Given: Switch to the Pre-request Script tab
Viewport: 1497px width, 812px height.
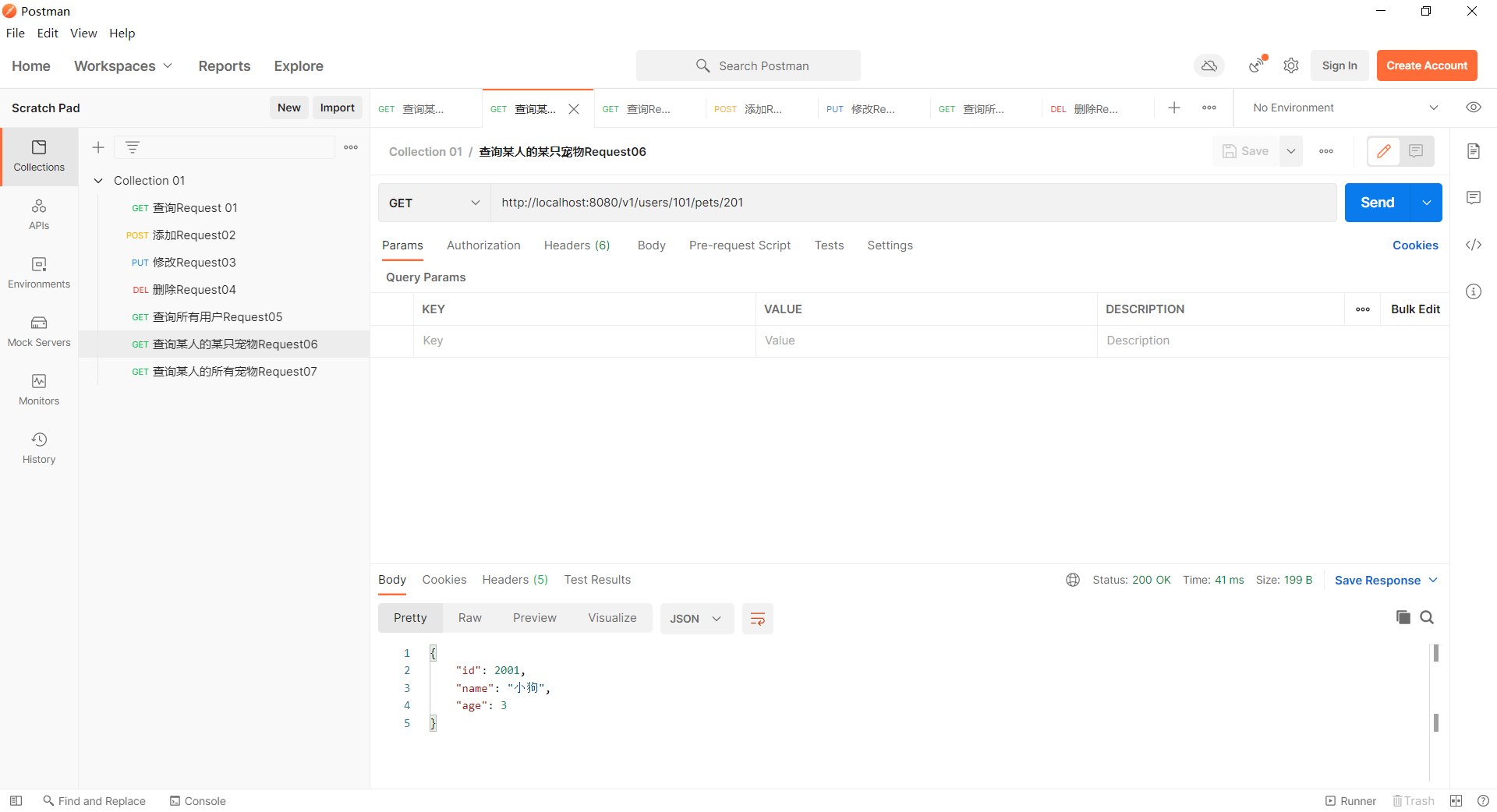Looking at the screenshot, I should pos(740,245).
